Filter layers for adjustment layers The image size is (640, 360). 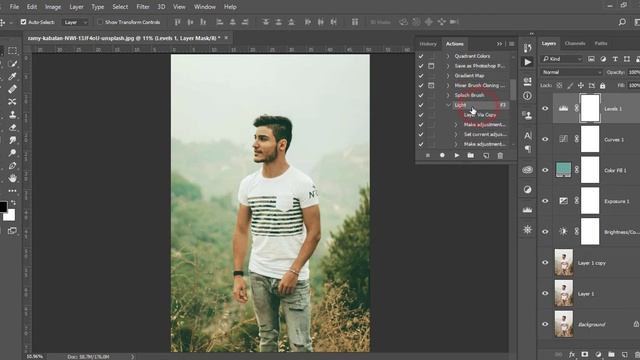pos(603,59)
